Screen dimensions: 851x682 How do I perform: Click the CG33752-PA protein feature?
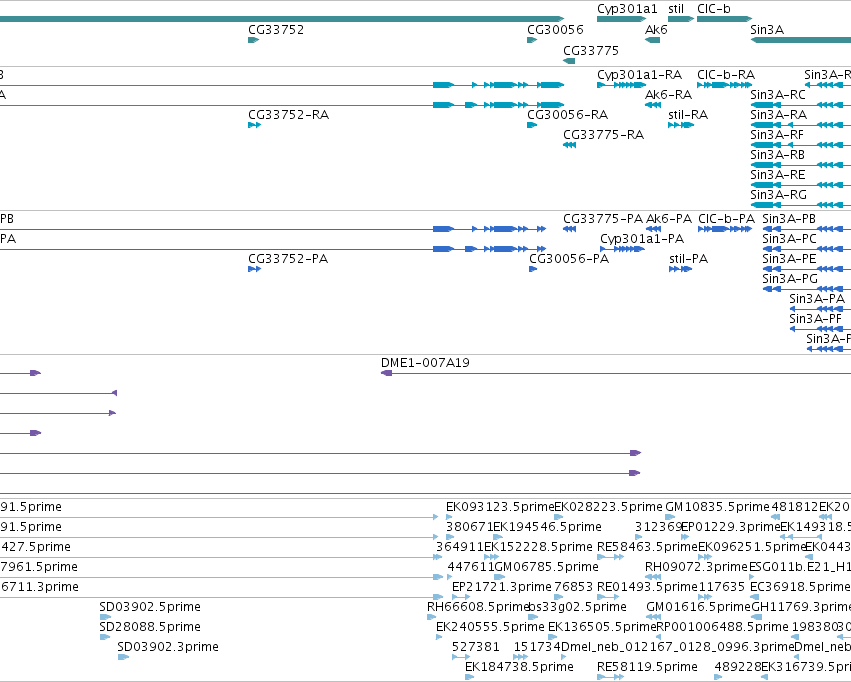coord(254,269)
